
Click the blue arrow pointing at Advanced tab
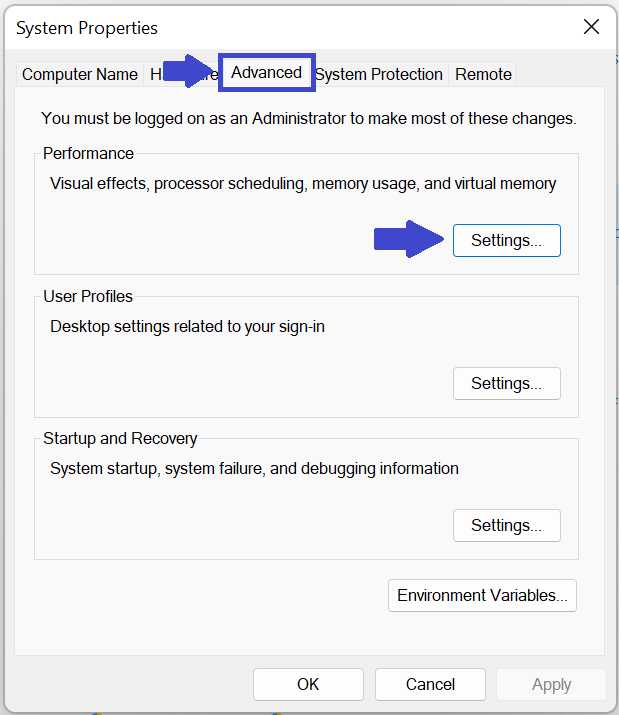coord(190,72)
